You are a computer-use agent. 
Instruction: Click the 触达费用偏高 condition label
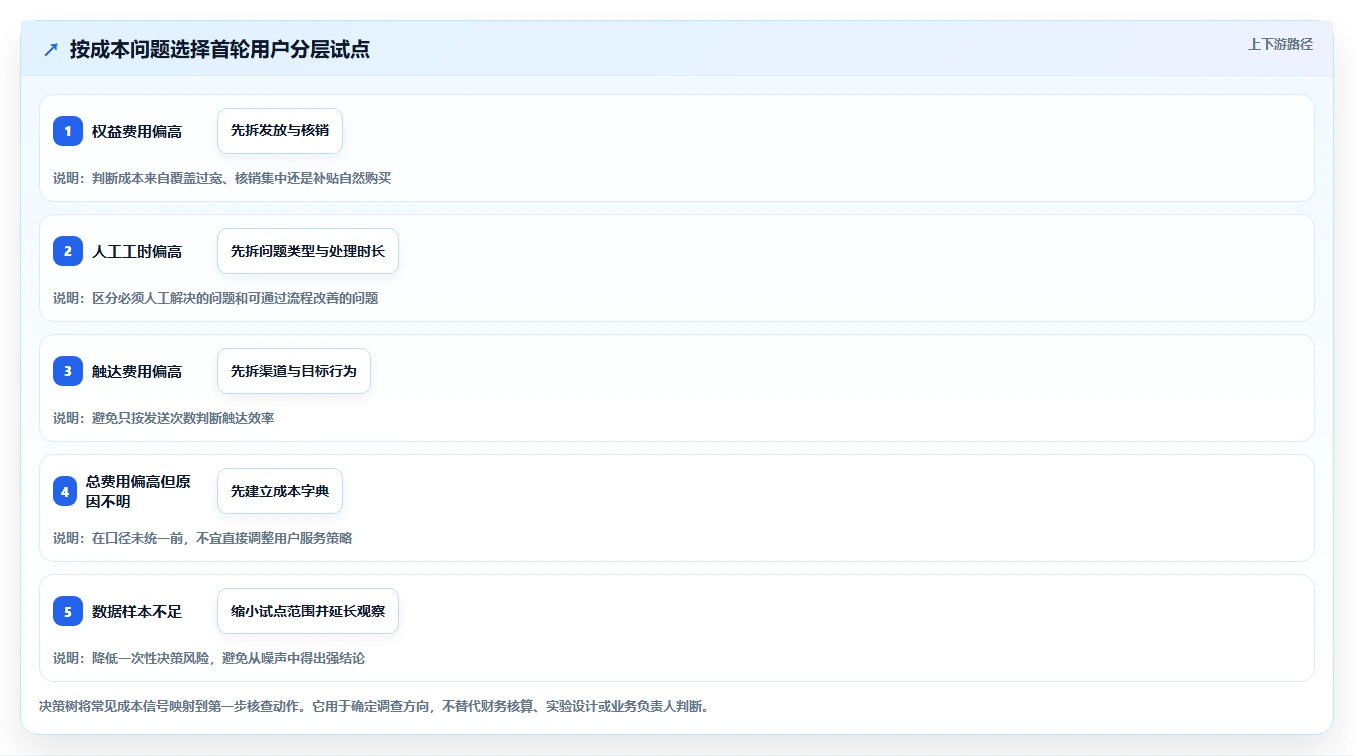(137, 371)
